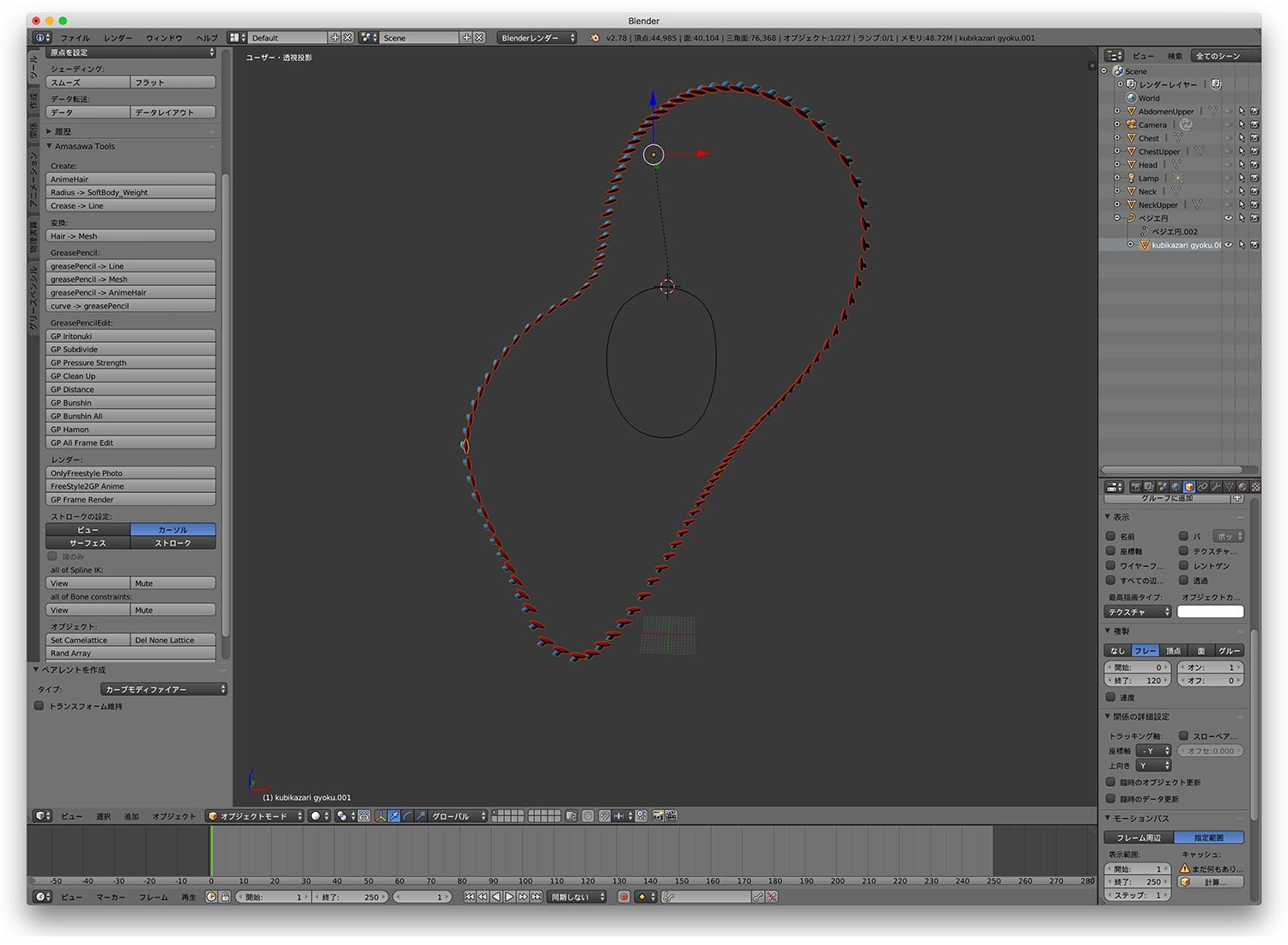Viewport: 1288px width, 945px height.
Task: Open the カーブモディファイアー parent type dropdown
Action: tap(163, 689)
